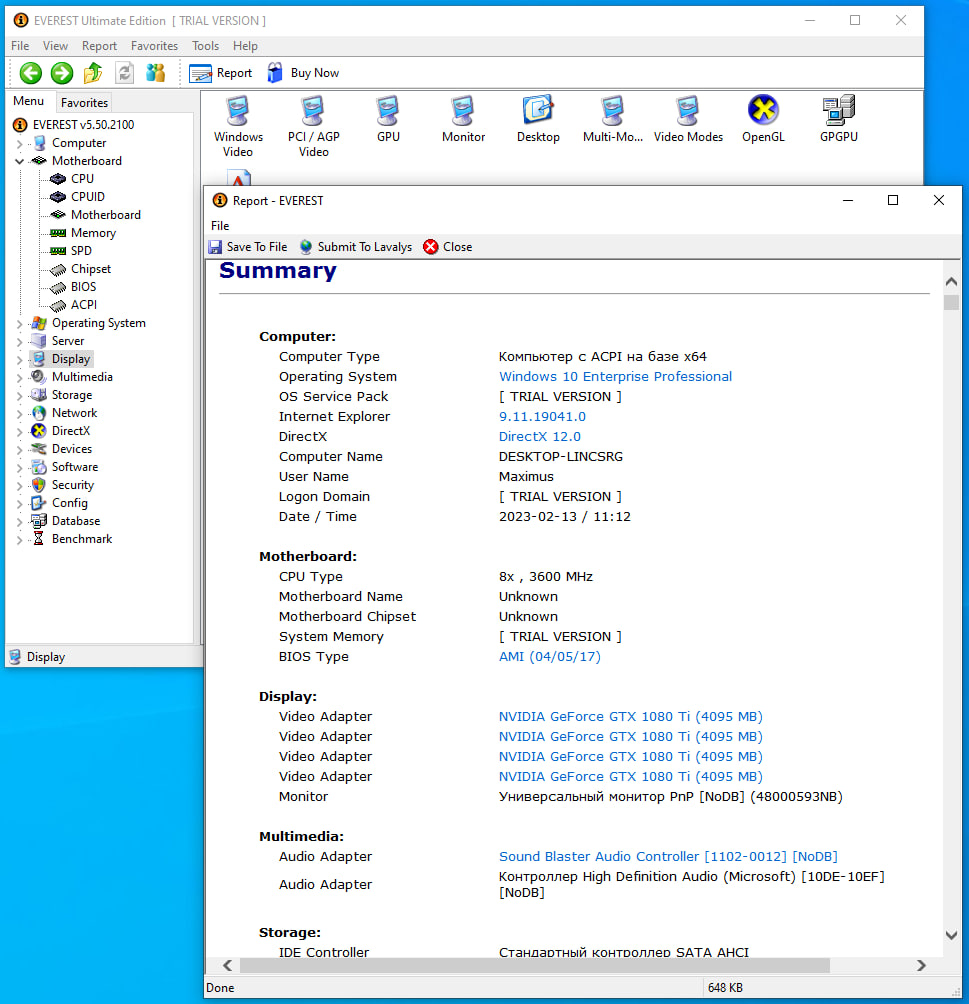Select EVEREST v5.50.2100 root node

(83, 125)
